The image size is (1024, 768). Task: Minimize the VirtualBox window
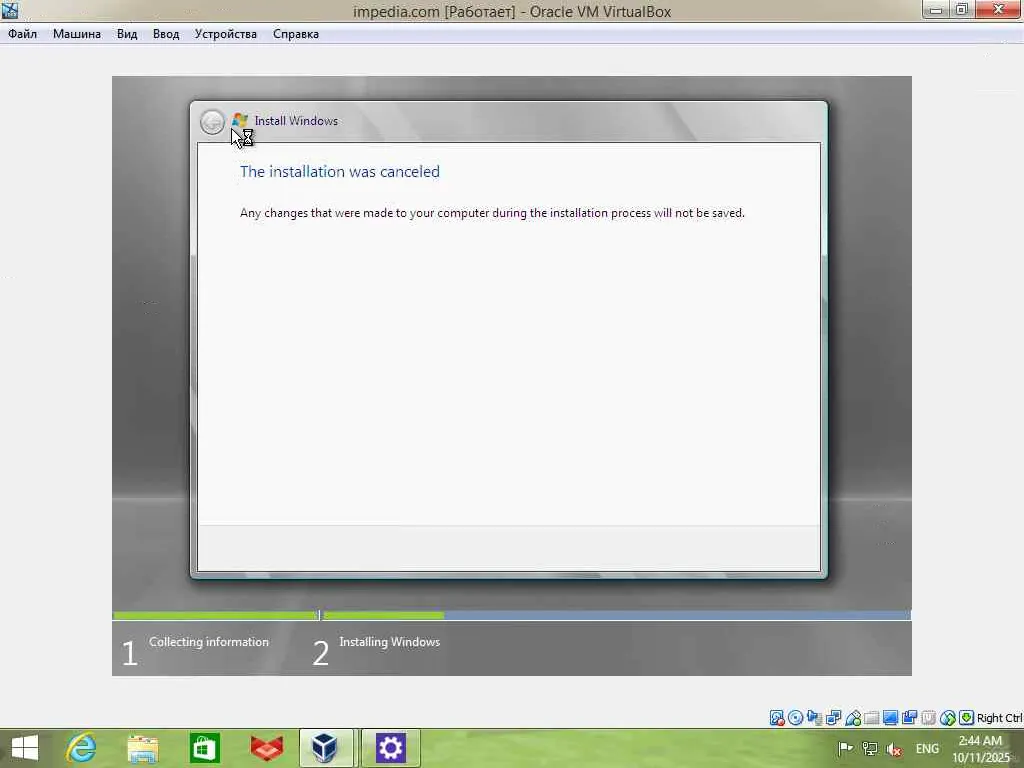(936, 9)
